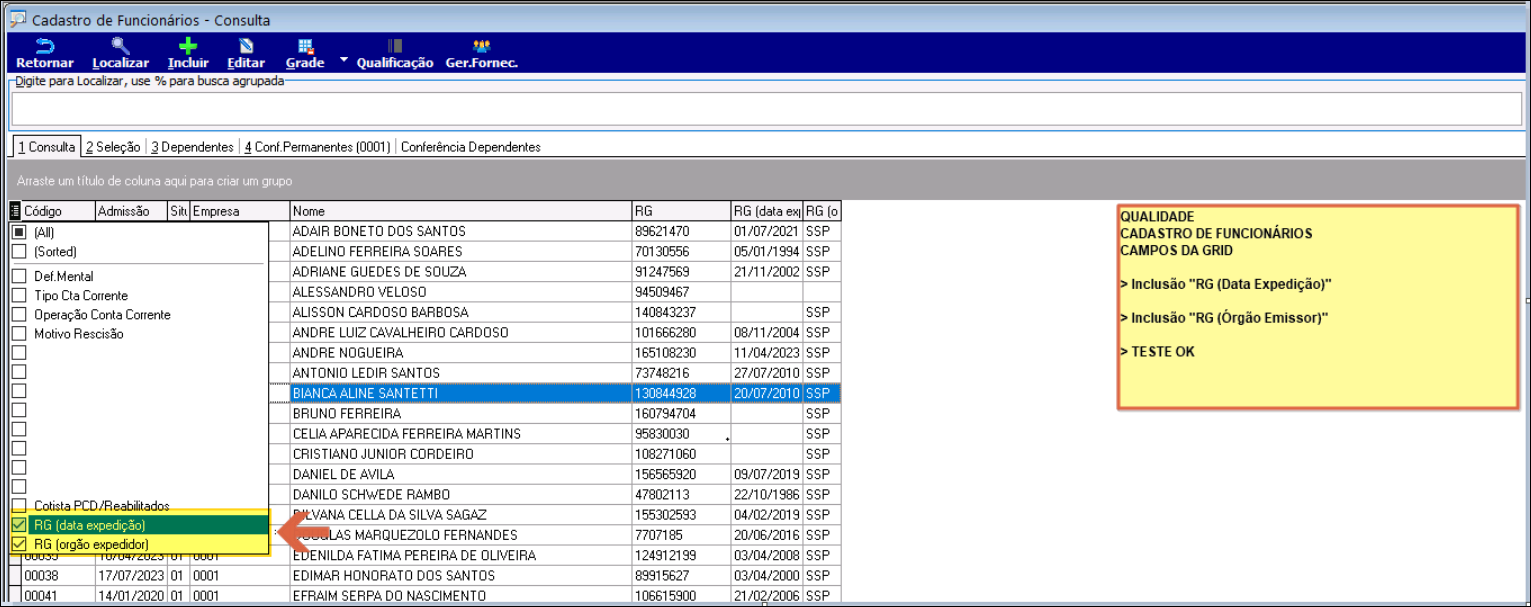Switch to the 2 Seleção tab
Screen dimensions: 1531x607
click(x=113, y=147)
